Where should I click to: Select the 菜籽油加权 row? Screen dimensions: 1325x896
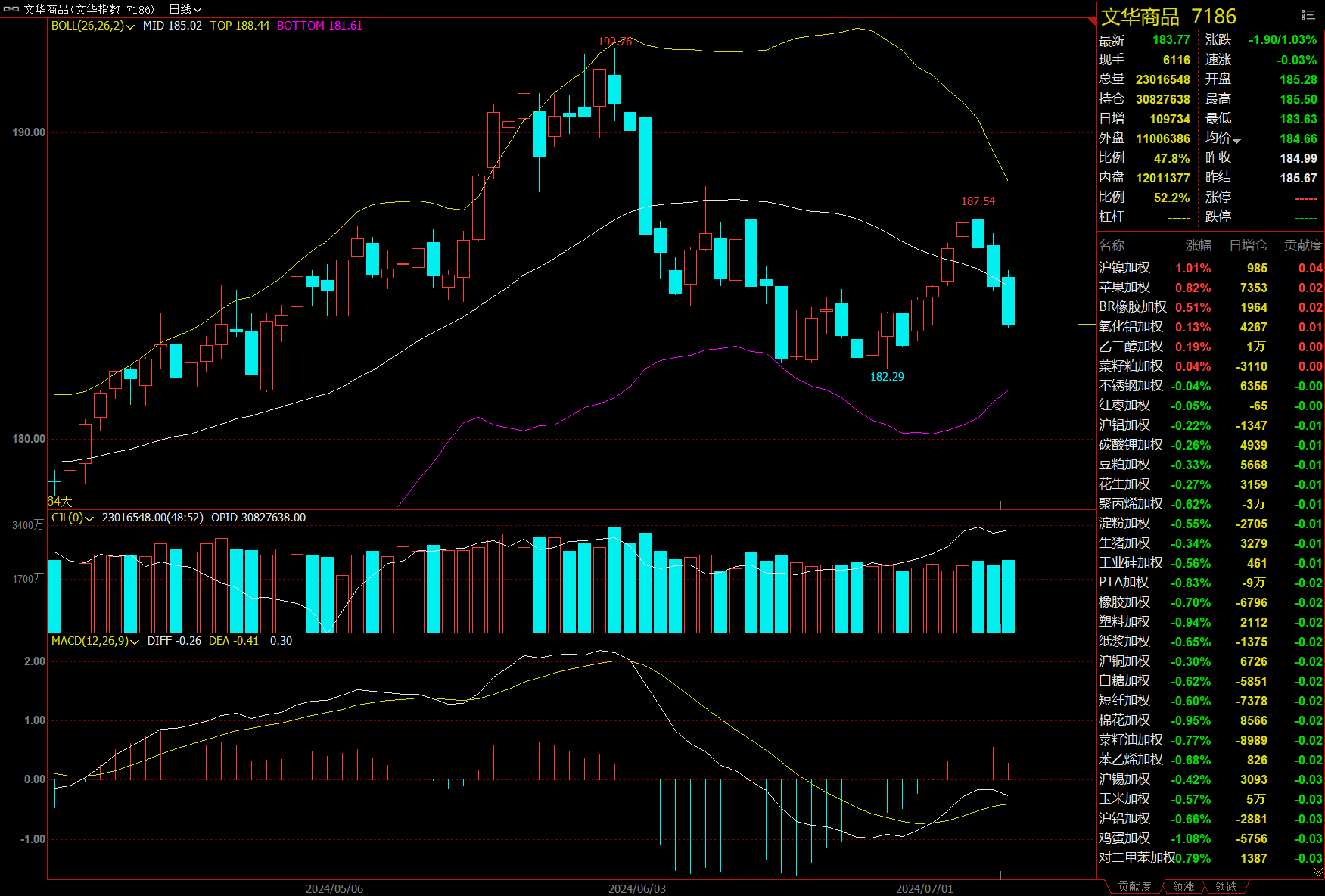pos(1211,740)
